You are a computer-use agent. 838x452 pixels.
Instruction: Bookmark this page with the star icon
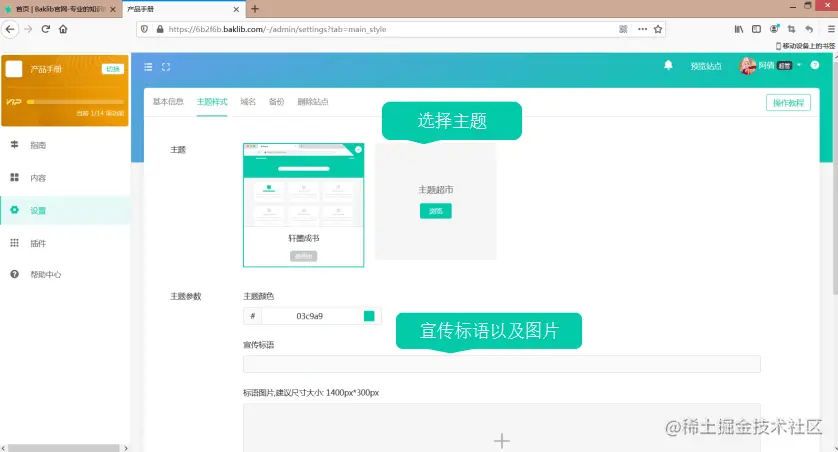(x=658, y=29)
